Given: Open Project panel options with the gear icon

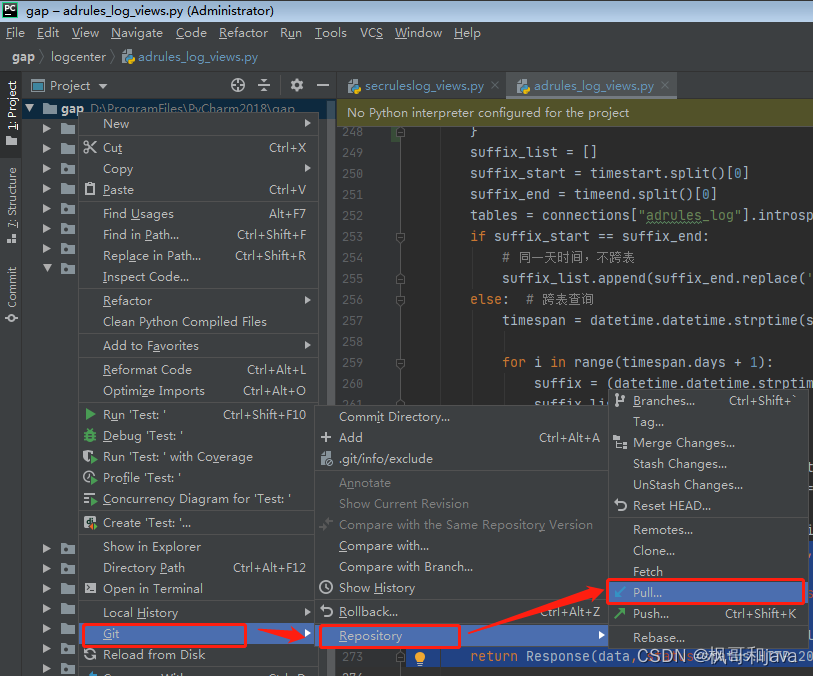Looking at the screenshot, I should click(295, 87).
